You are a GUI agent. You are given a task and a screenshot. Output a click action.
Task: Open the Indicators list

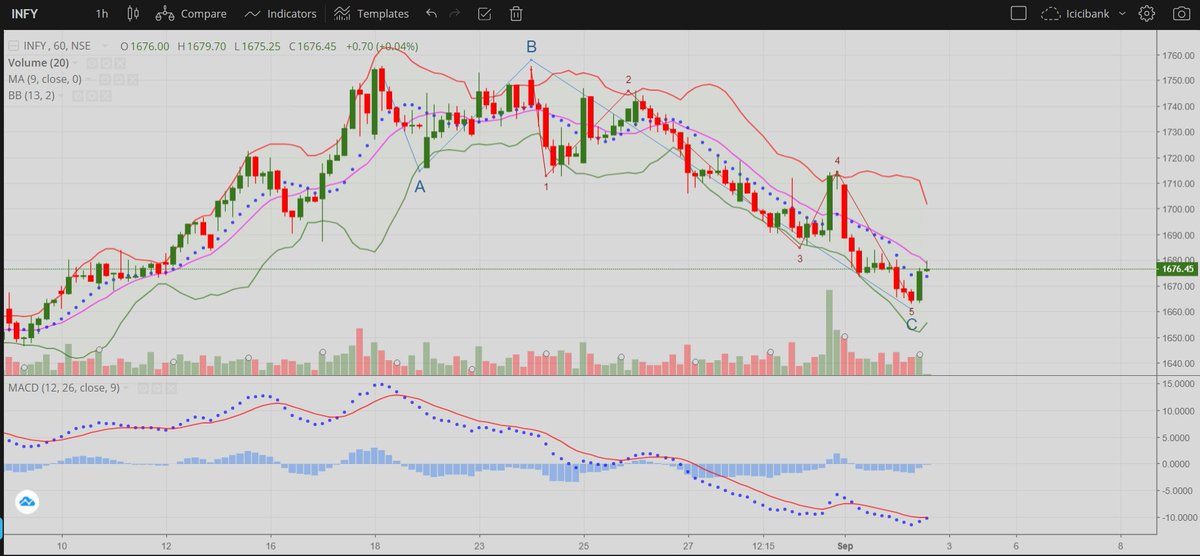[x=281, y=14]
